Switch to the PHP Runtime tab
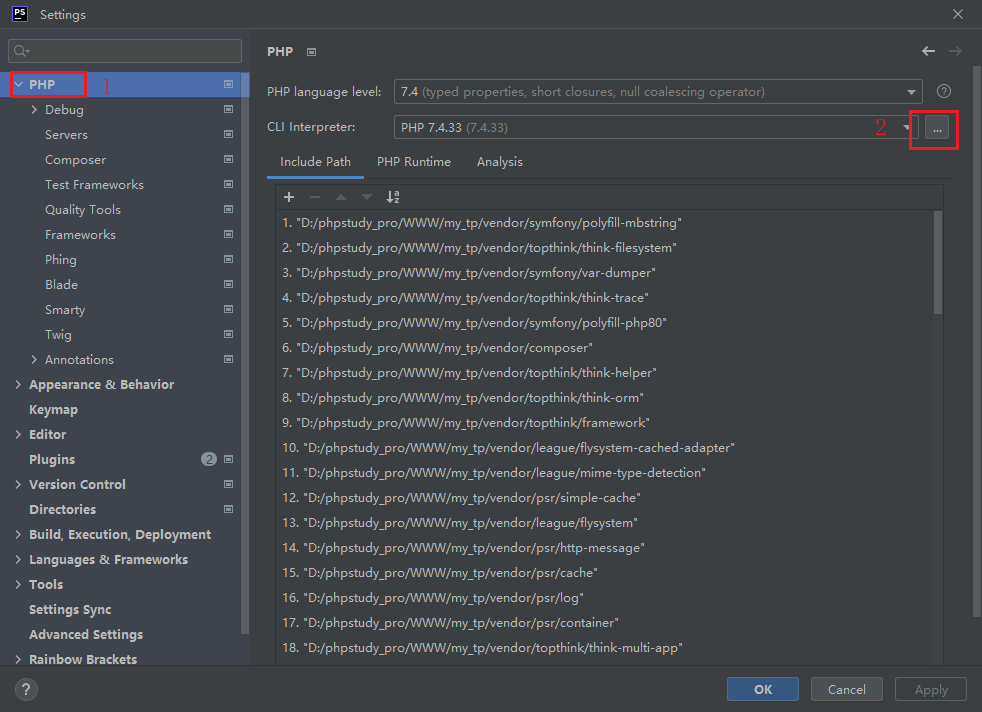 (x=413, y=162)
